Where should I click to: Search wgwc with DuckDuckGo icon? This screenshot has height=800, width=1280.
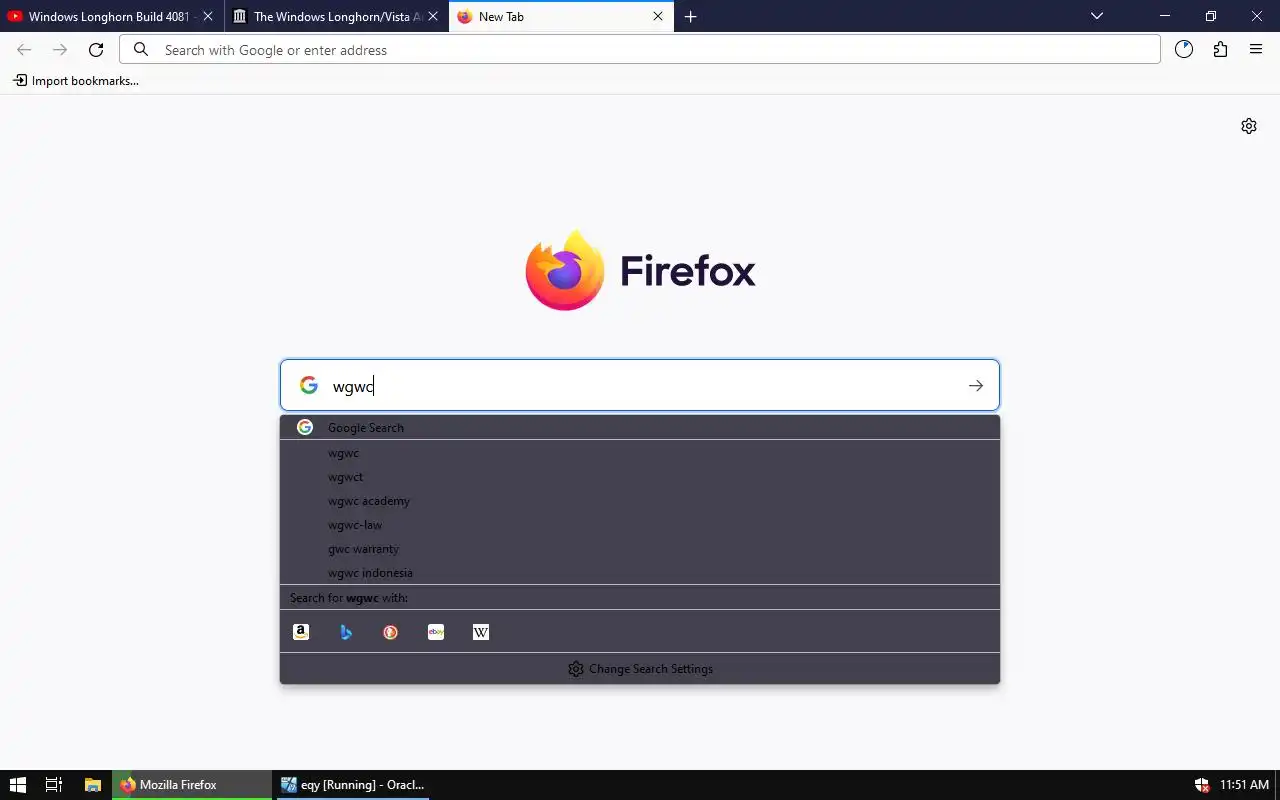tap(391, 632)
